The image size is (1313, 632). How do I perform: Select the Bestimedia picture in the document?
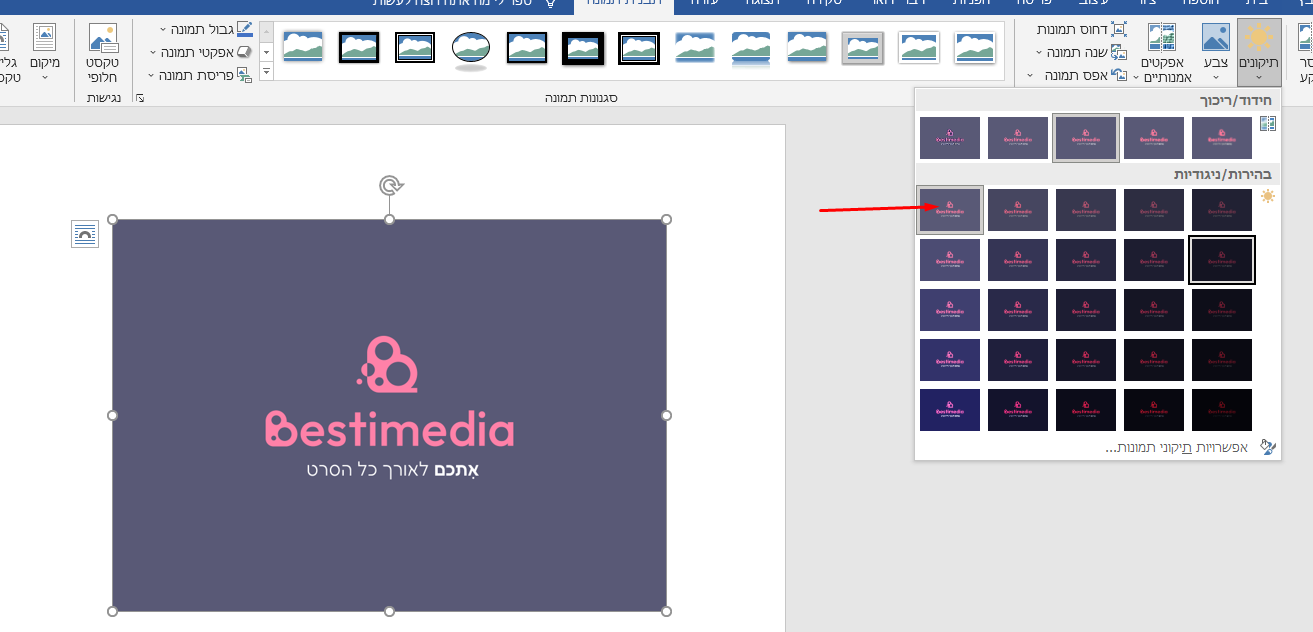point(389,415)
